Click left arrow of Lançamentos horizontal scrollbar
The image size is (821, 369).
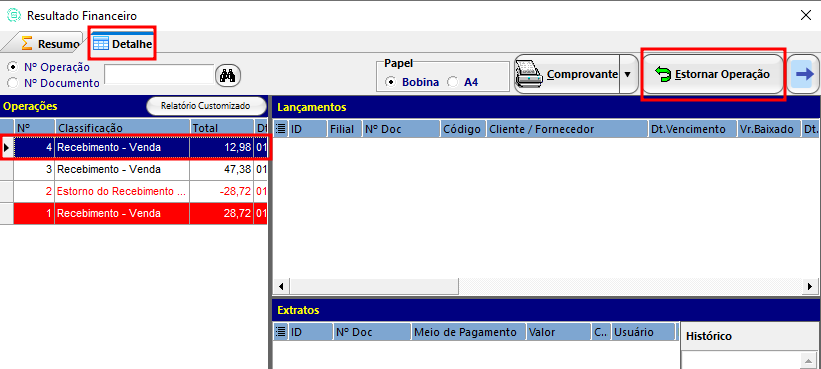[281, 286]
